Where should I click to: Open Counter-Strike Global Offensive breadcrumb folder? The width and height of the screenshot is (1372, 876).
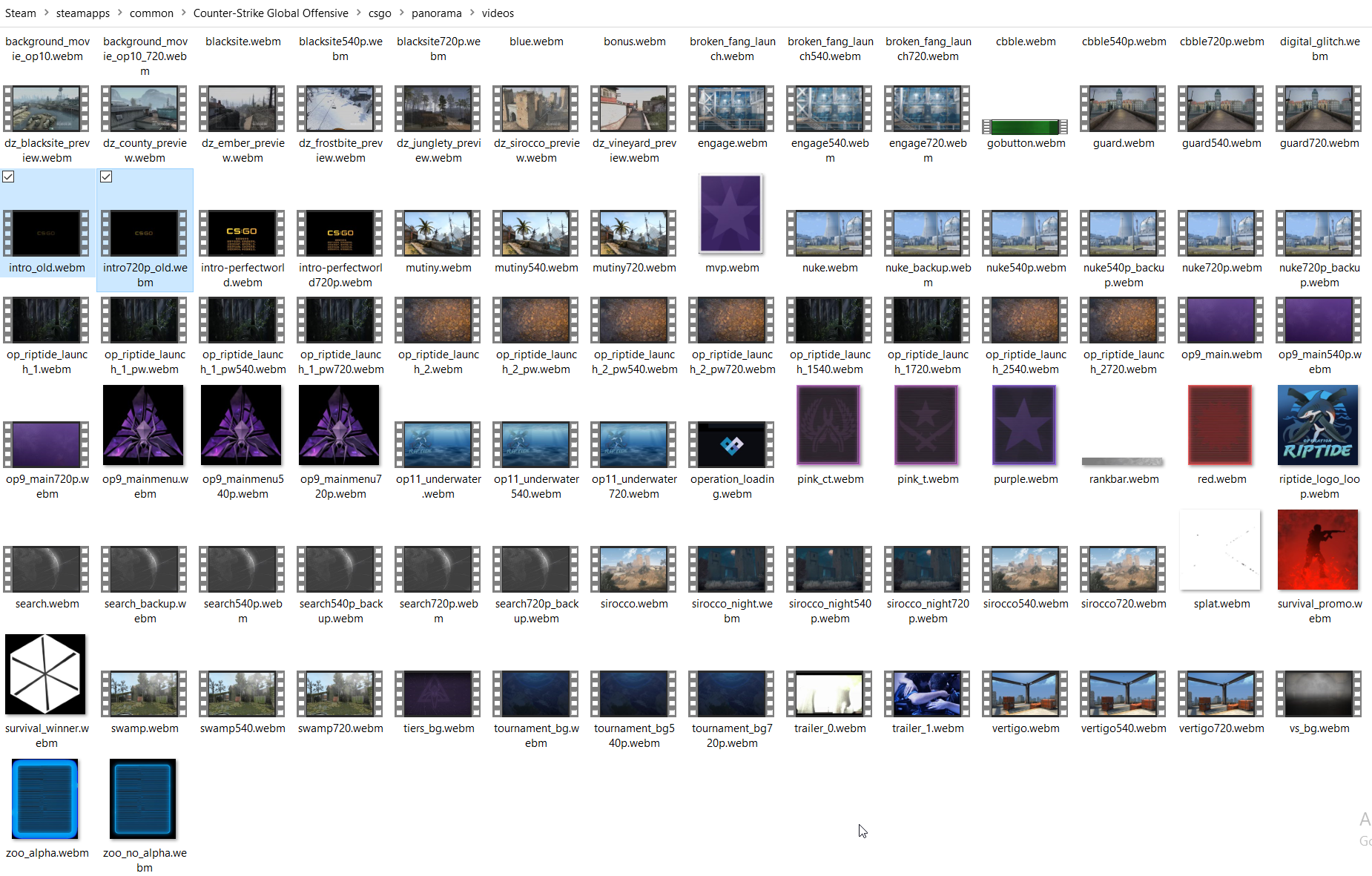pos(271,13)
